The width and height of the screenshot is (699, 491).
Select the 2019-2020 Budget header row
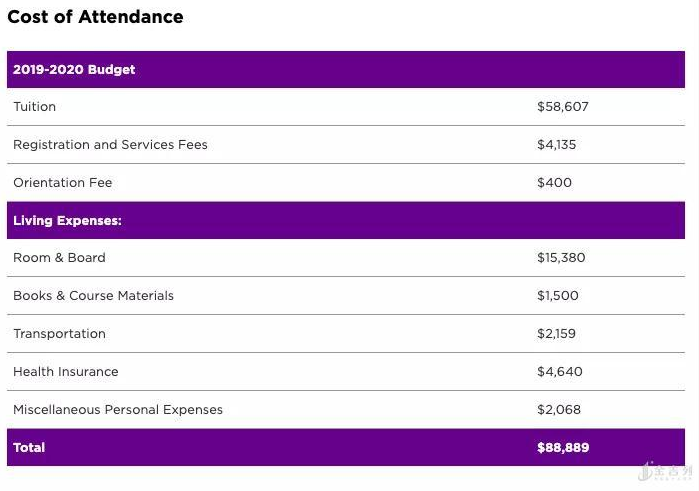click(x=74, y=70)
